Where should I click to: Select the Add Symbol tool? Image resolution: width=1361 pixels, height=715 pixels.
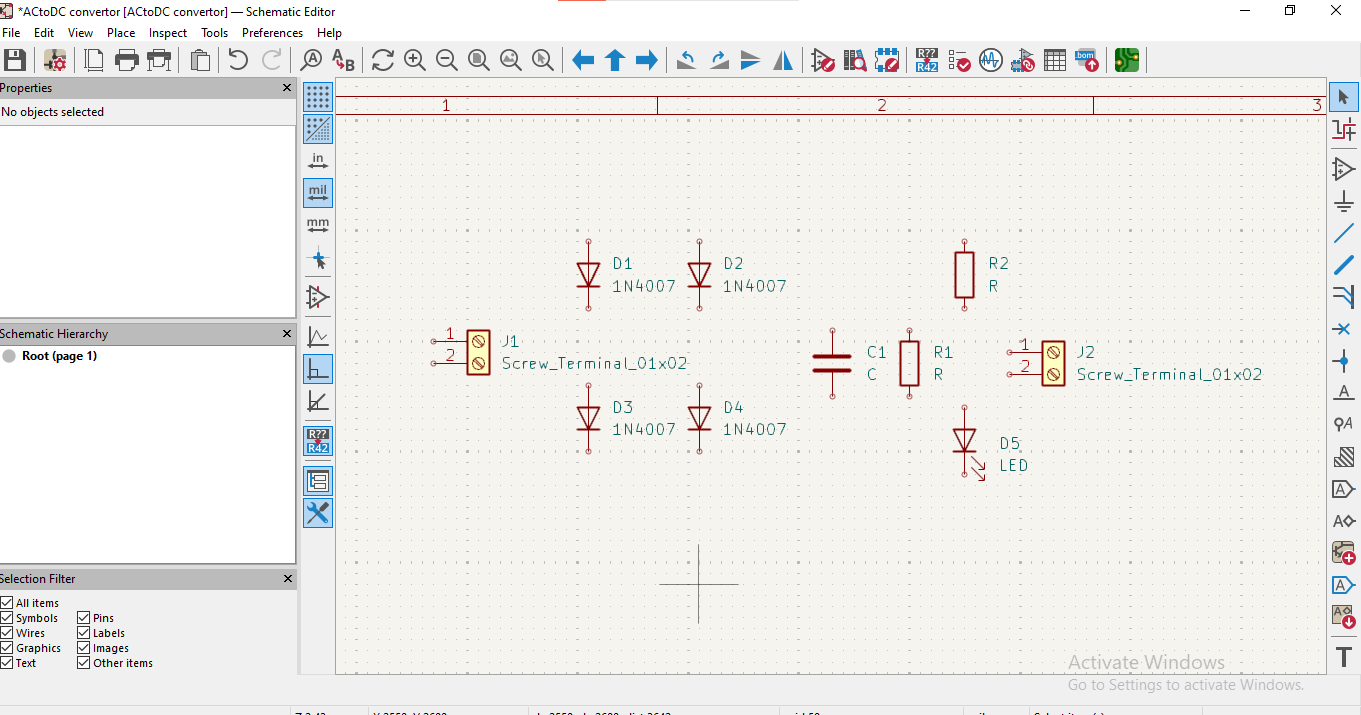coord(1343,169)
